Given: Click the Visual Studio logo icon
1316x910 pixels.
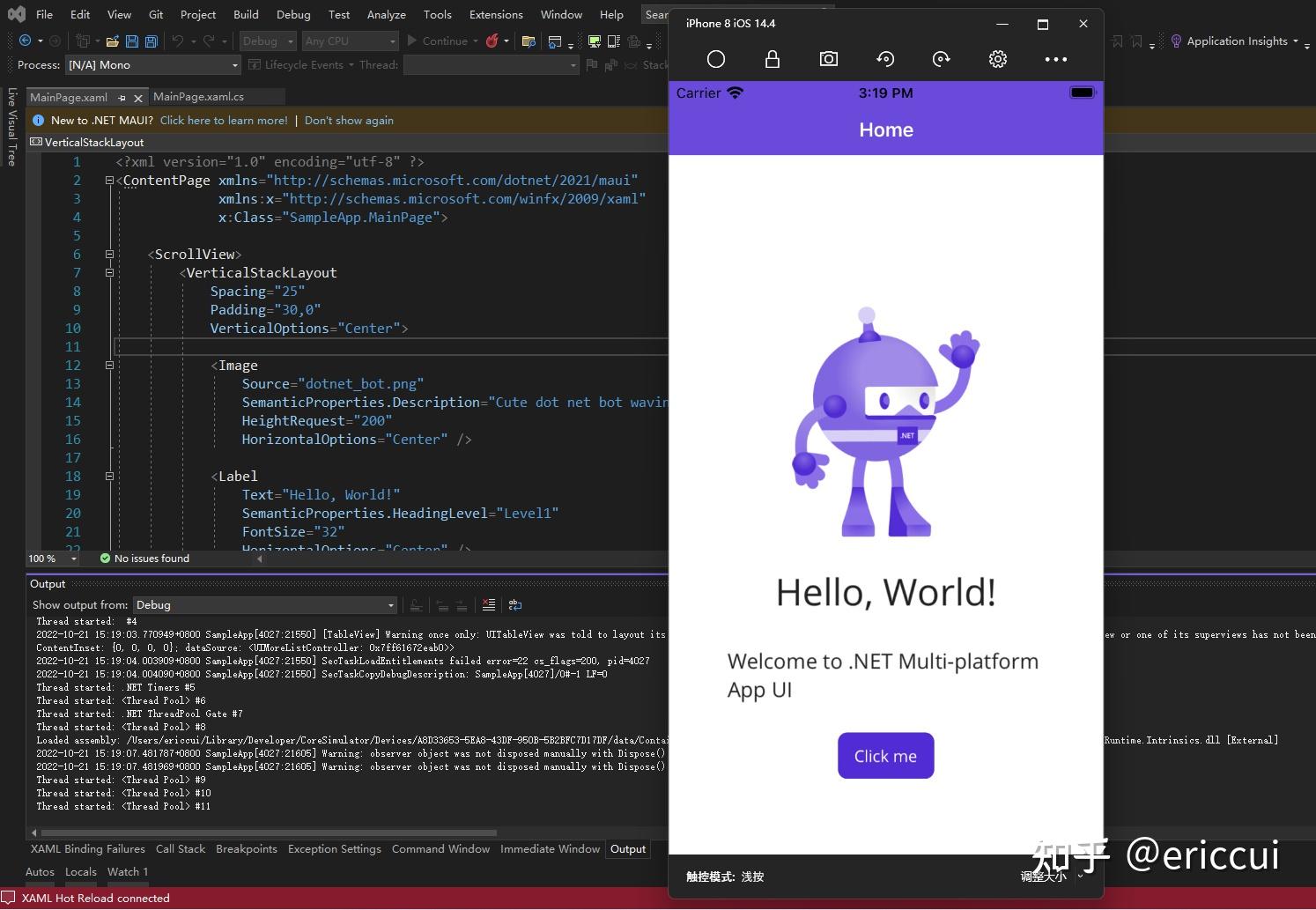Looking at the screenshot, I should click(16, 14).
